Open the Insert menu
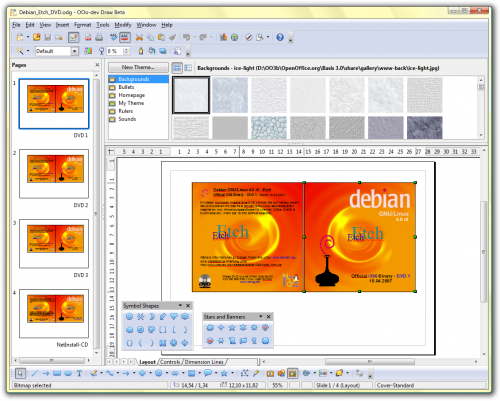 62,25
